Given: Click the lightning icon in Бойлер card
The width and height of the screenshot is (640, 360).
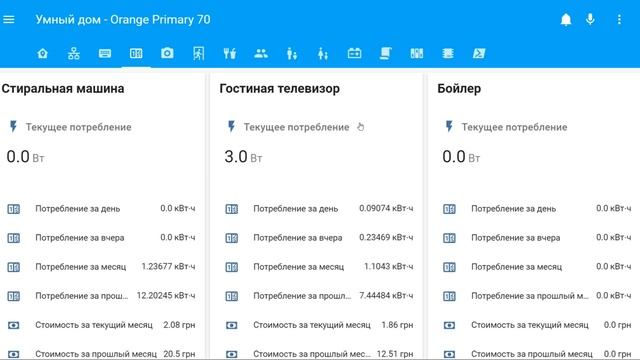Looking at the screenshot, I should point(449,127).
